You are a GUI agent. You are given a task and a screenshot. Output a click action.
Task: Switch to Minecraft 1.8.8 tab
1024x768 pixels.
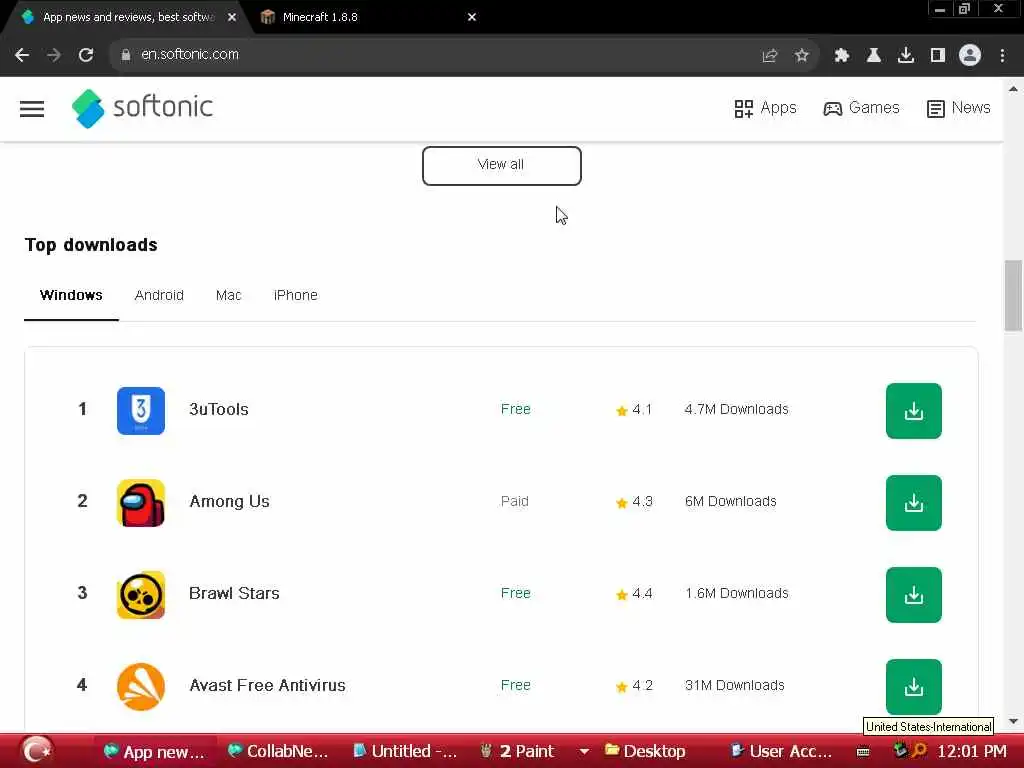[369, 17]
